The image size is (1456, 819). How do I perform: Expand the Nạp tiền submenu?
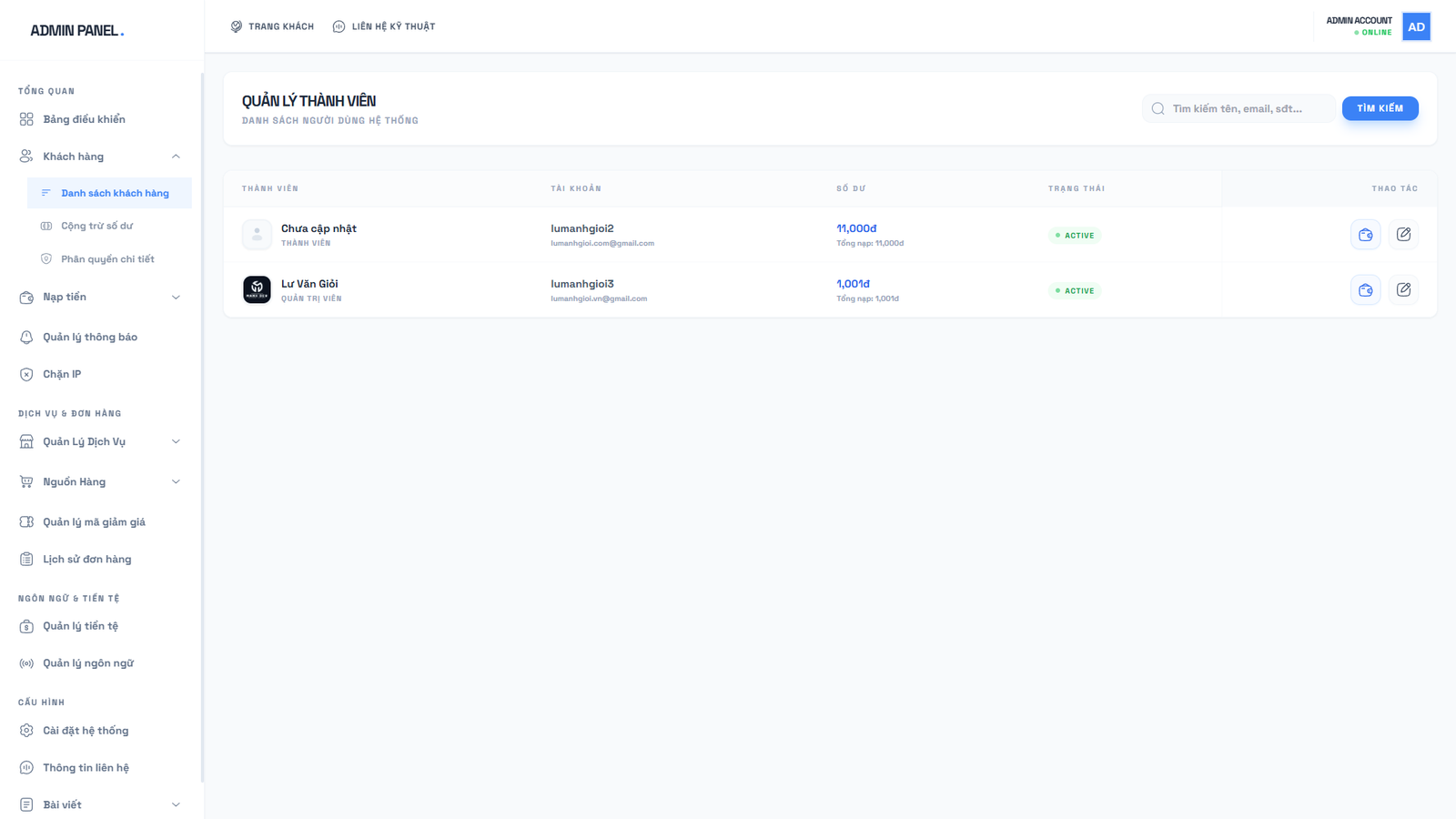176,298
